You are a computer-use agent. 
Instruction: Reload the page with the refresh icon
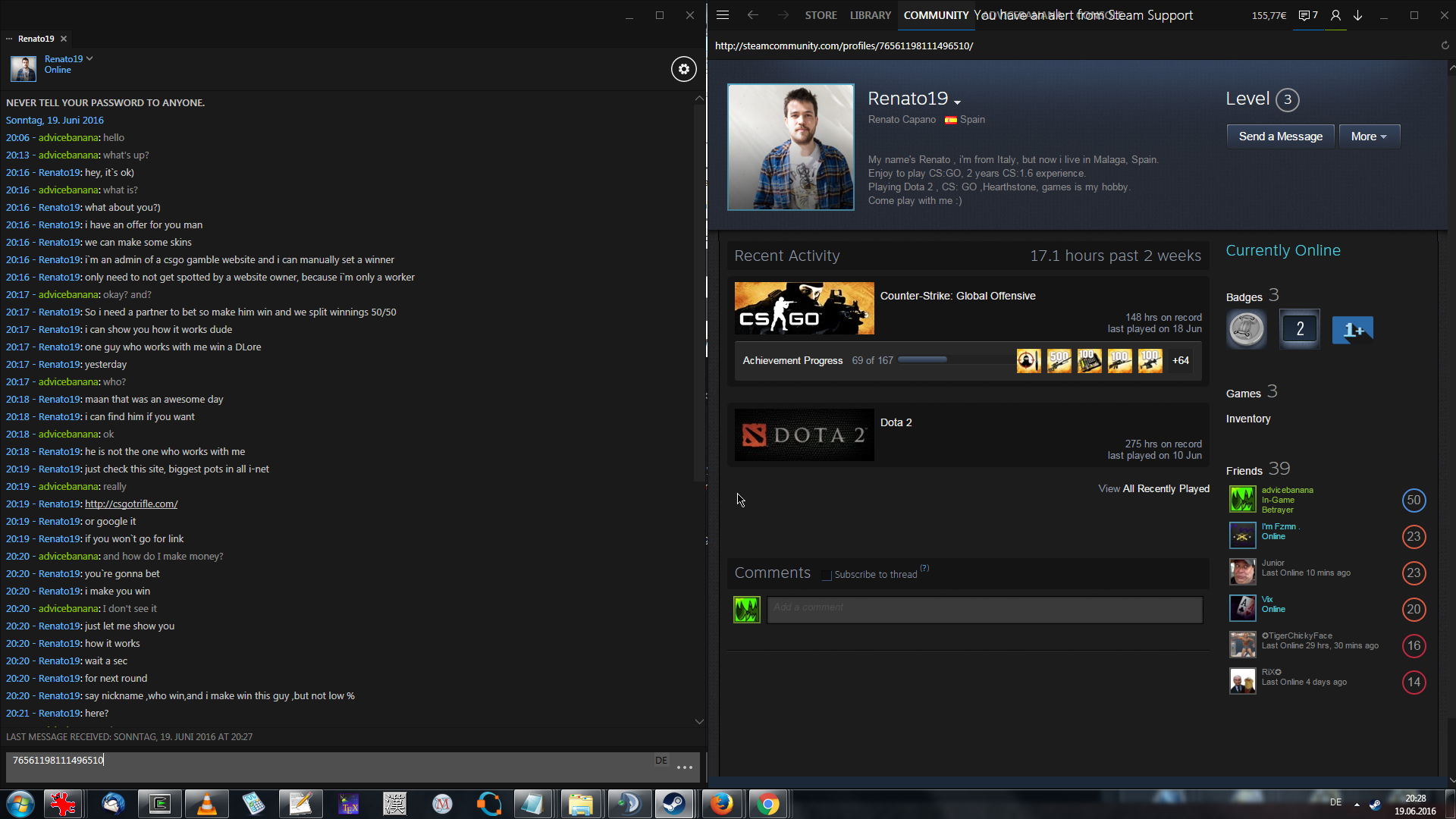[1445, 45]
